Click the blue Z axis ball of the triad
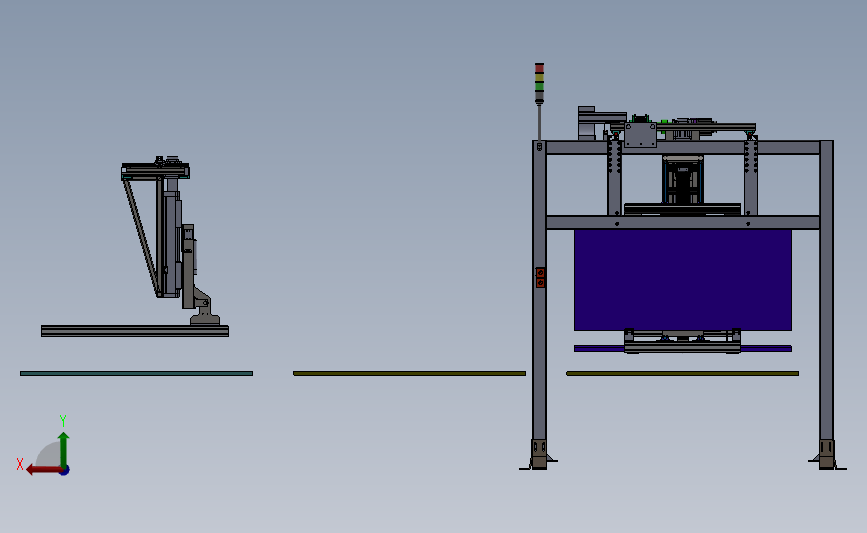This screenshot has height=533, width=867. [x=65, y=471]
